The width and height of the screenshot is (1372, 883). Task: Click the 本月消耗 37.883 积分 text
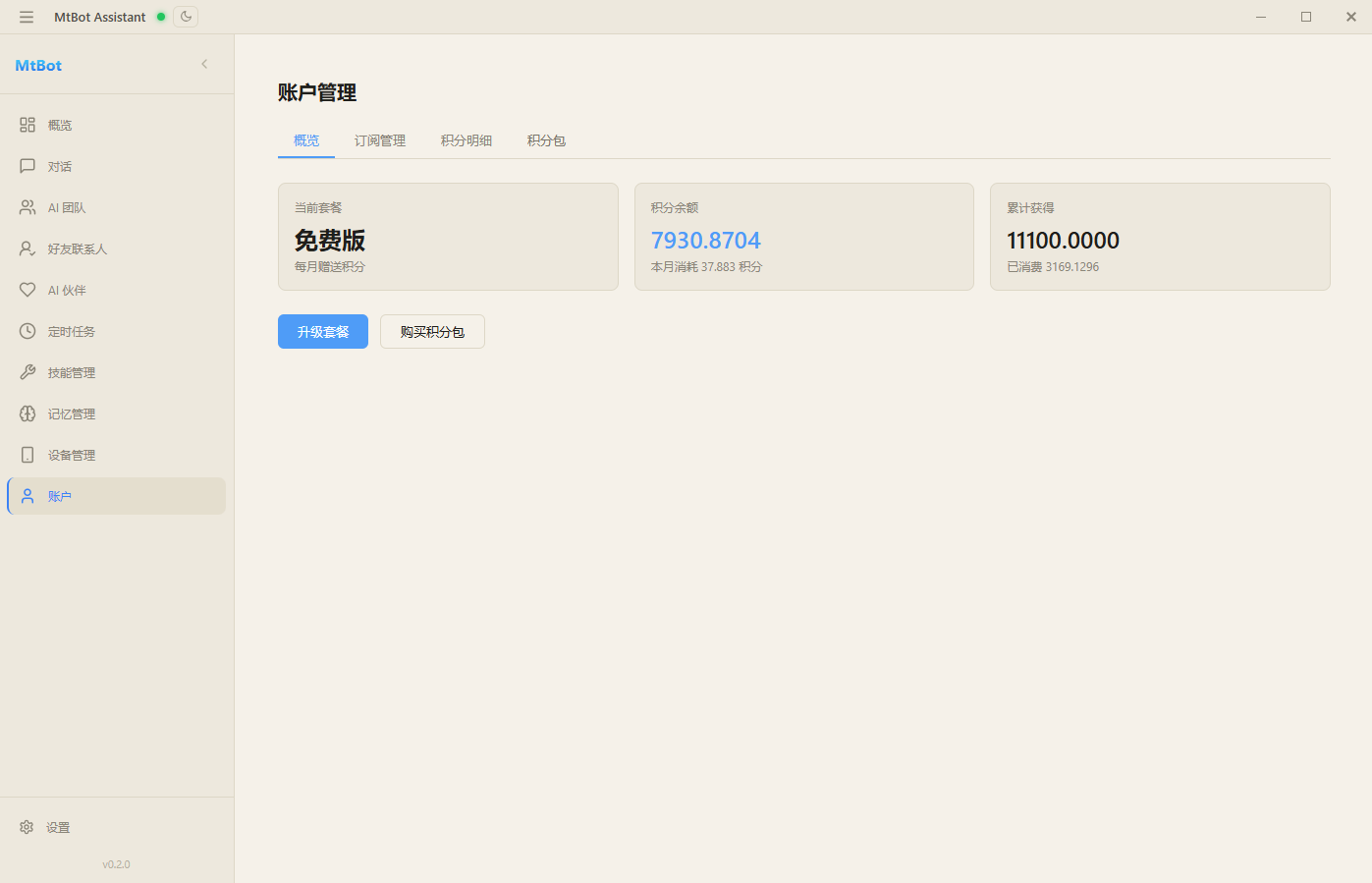pos(706,267)
